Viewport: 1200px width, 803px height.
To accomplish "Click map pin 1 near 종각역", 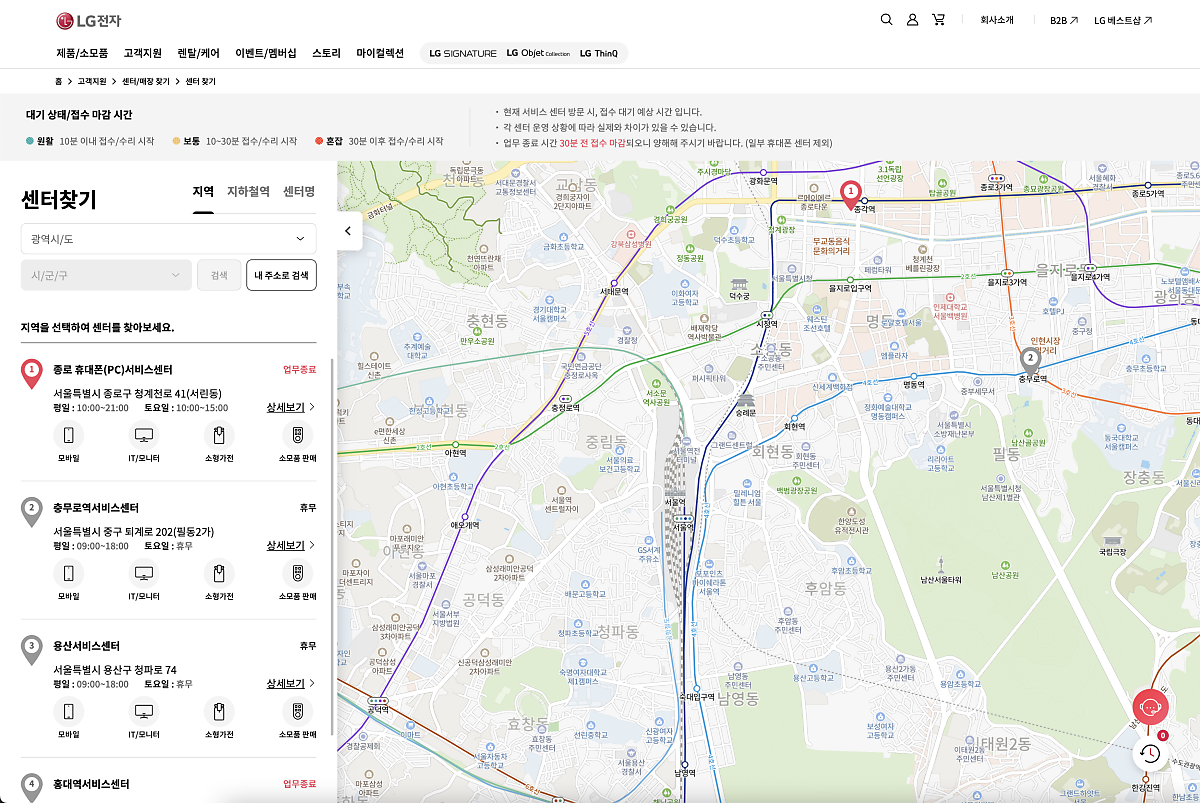I will (851, 195).
